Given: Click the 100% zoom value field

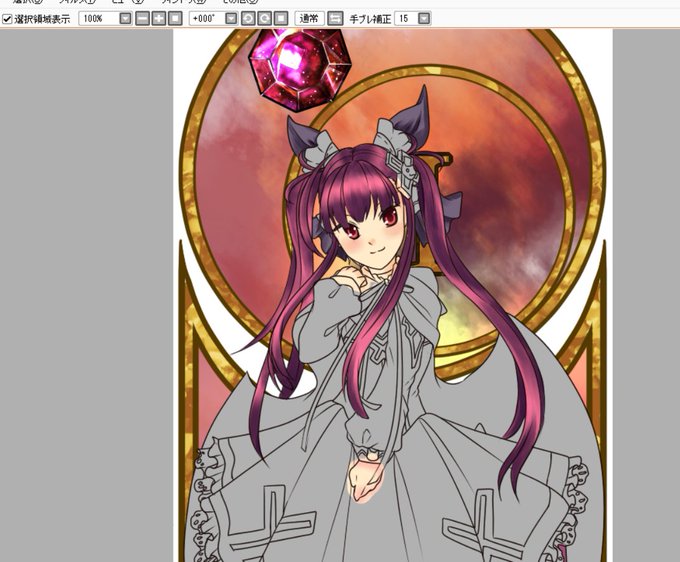Looking at the screenshot, I should point(99,19).
